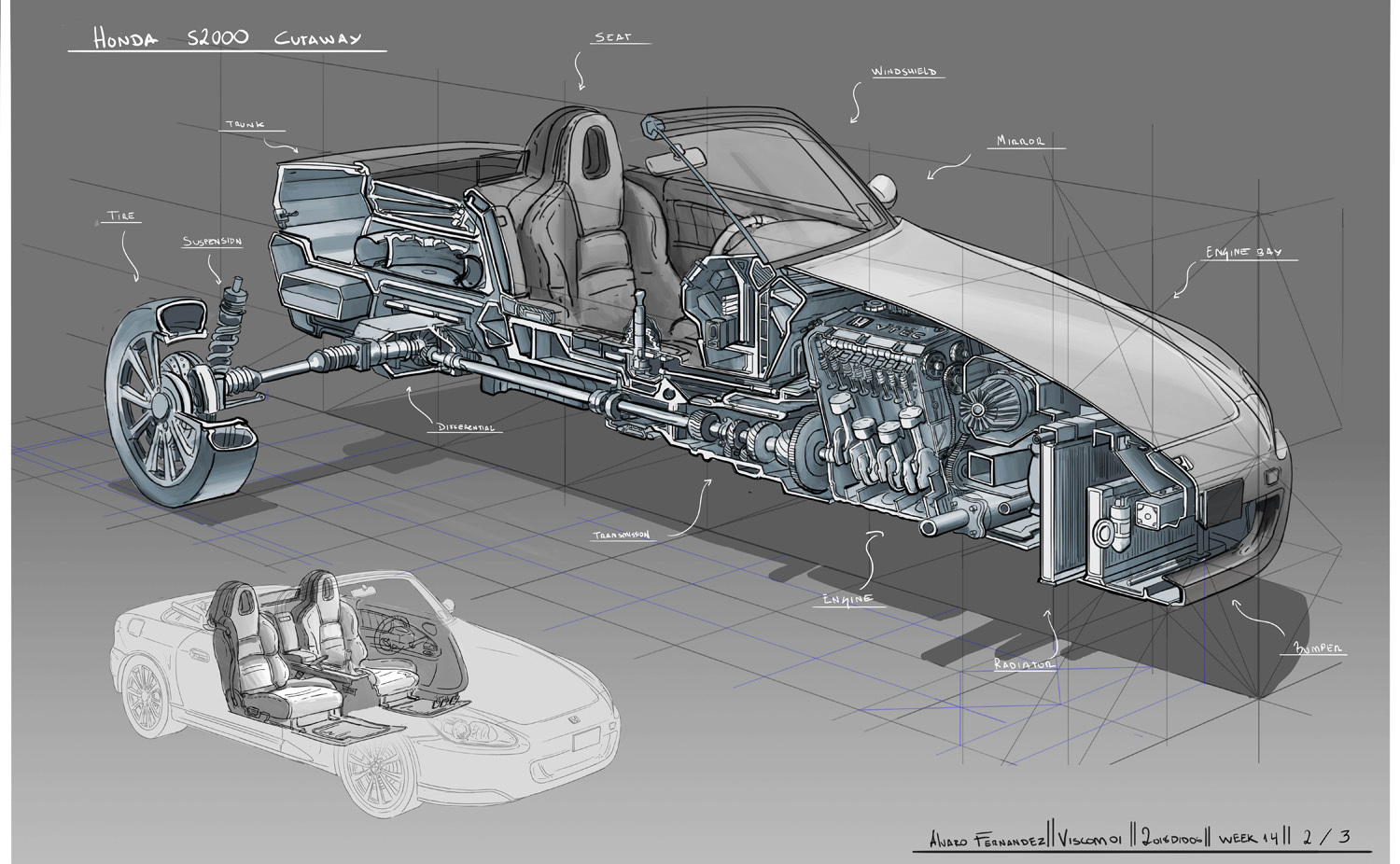The image size is (1400, 864).
Task: Click the "Engine Bay" label
Action: tap(1242, 252)
